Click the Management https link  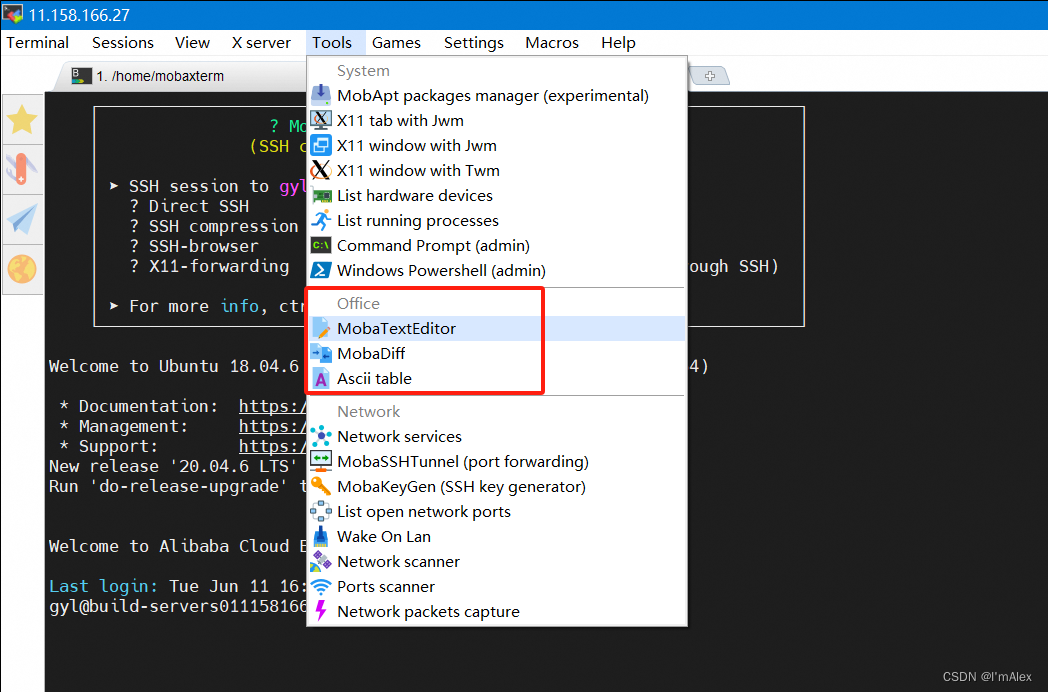click(x=273, y=427)
